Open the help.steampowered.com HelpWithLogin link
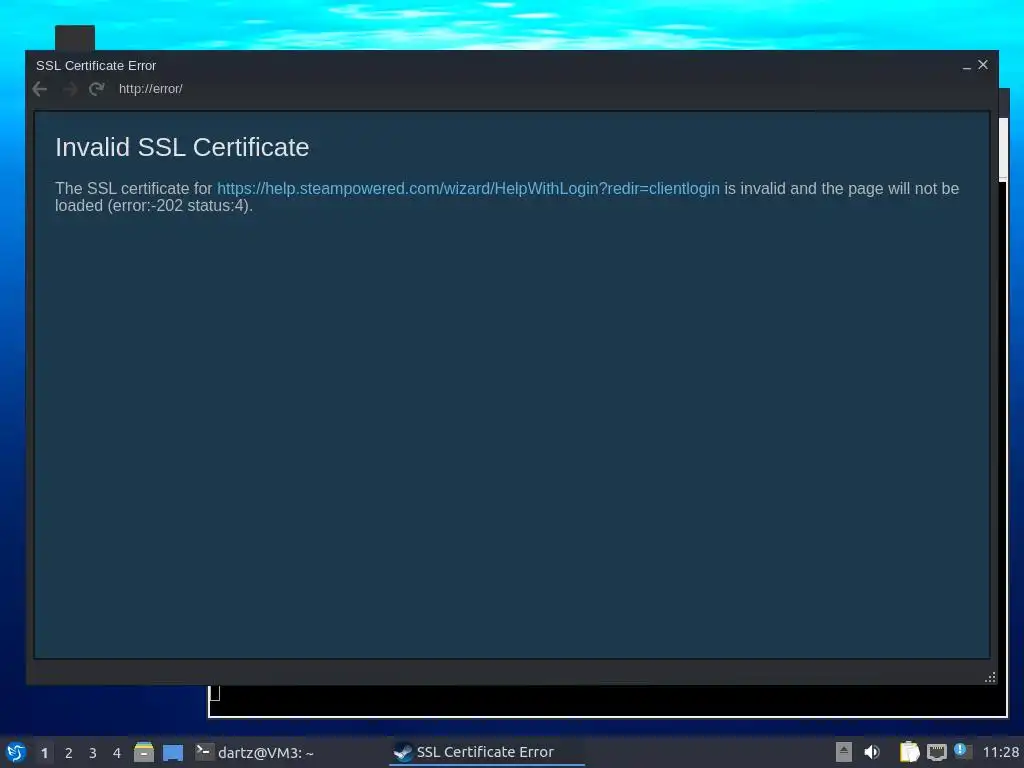This screenshot has height=768, width=1024. point(468,188)
